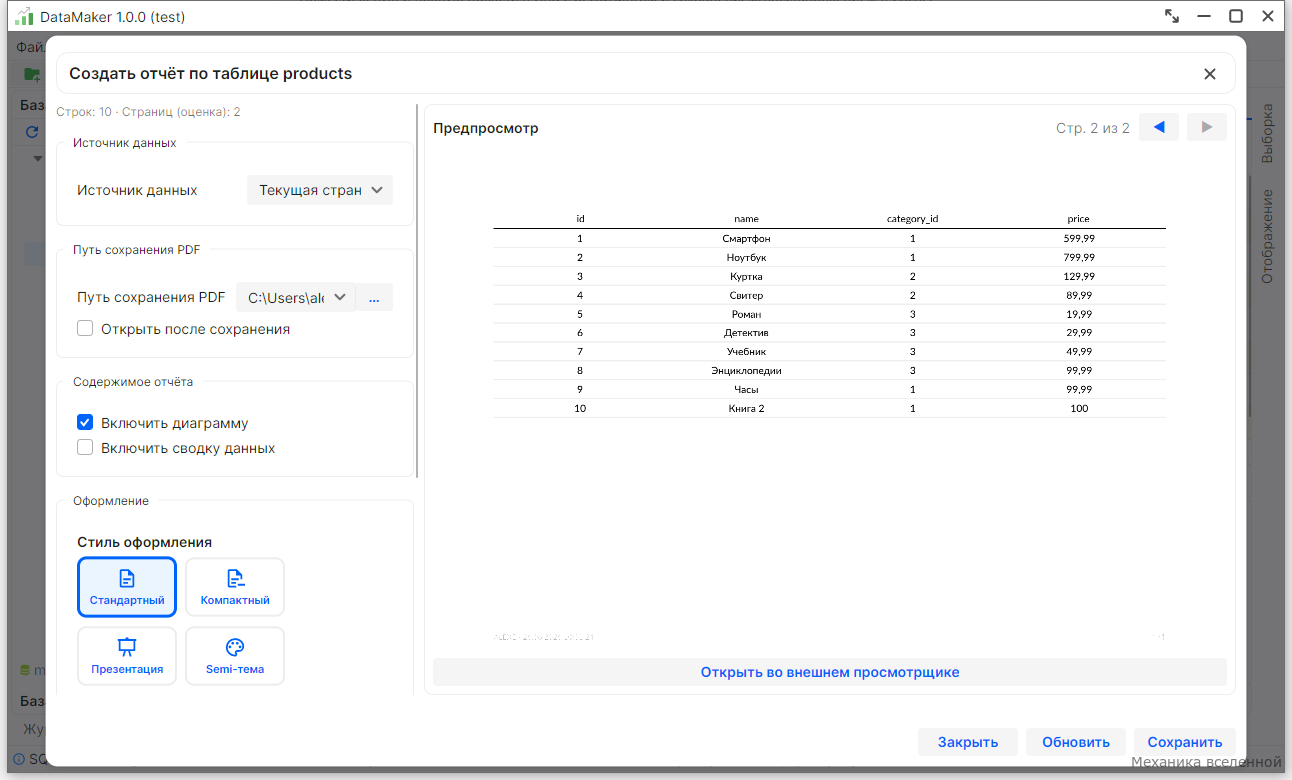Enable Открыть после сохранения checkbox
The height and width of the screenshot is (780, 1292).
(85, 329)
